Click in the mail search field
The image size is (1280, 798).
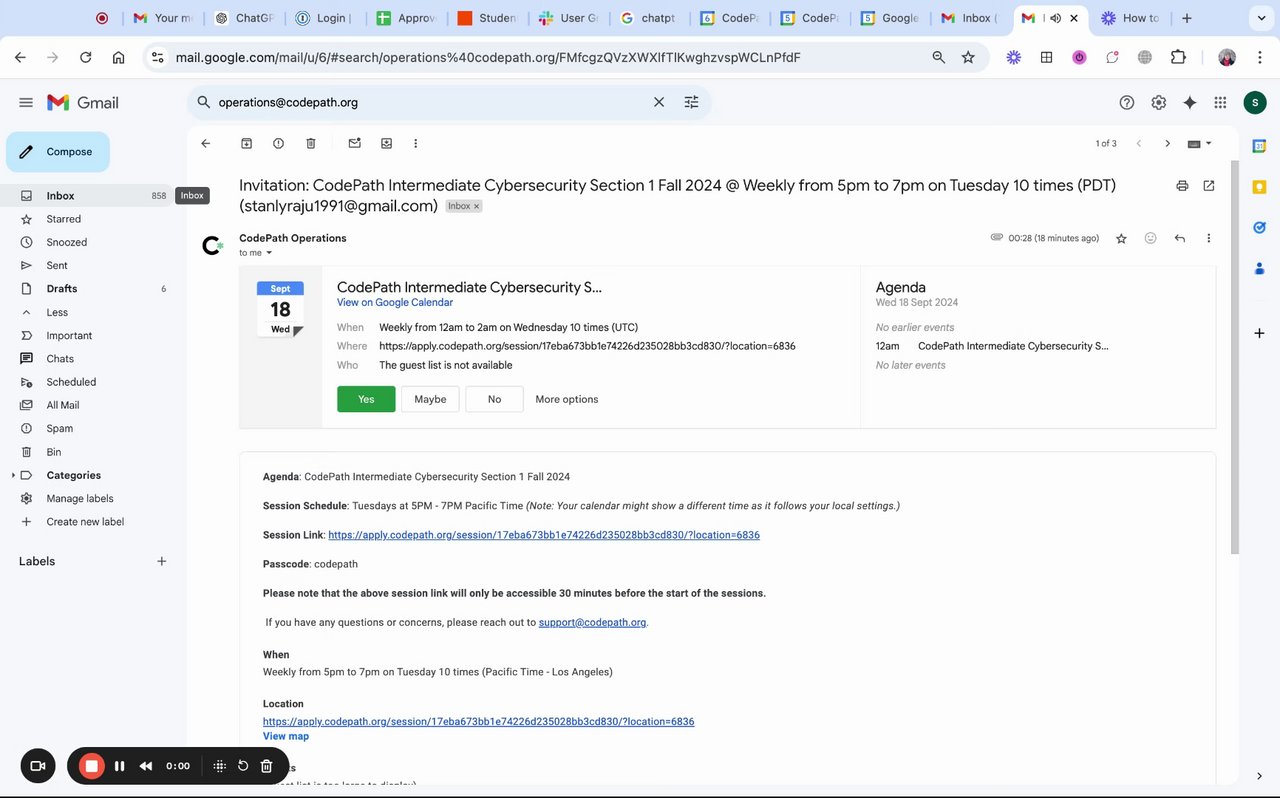(430, 102)
